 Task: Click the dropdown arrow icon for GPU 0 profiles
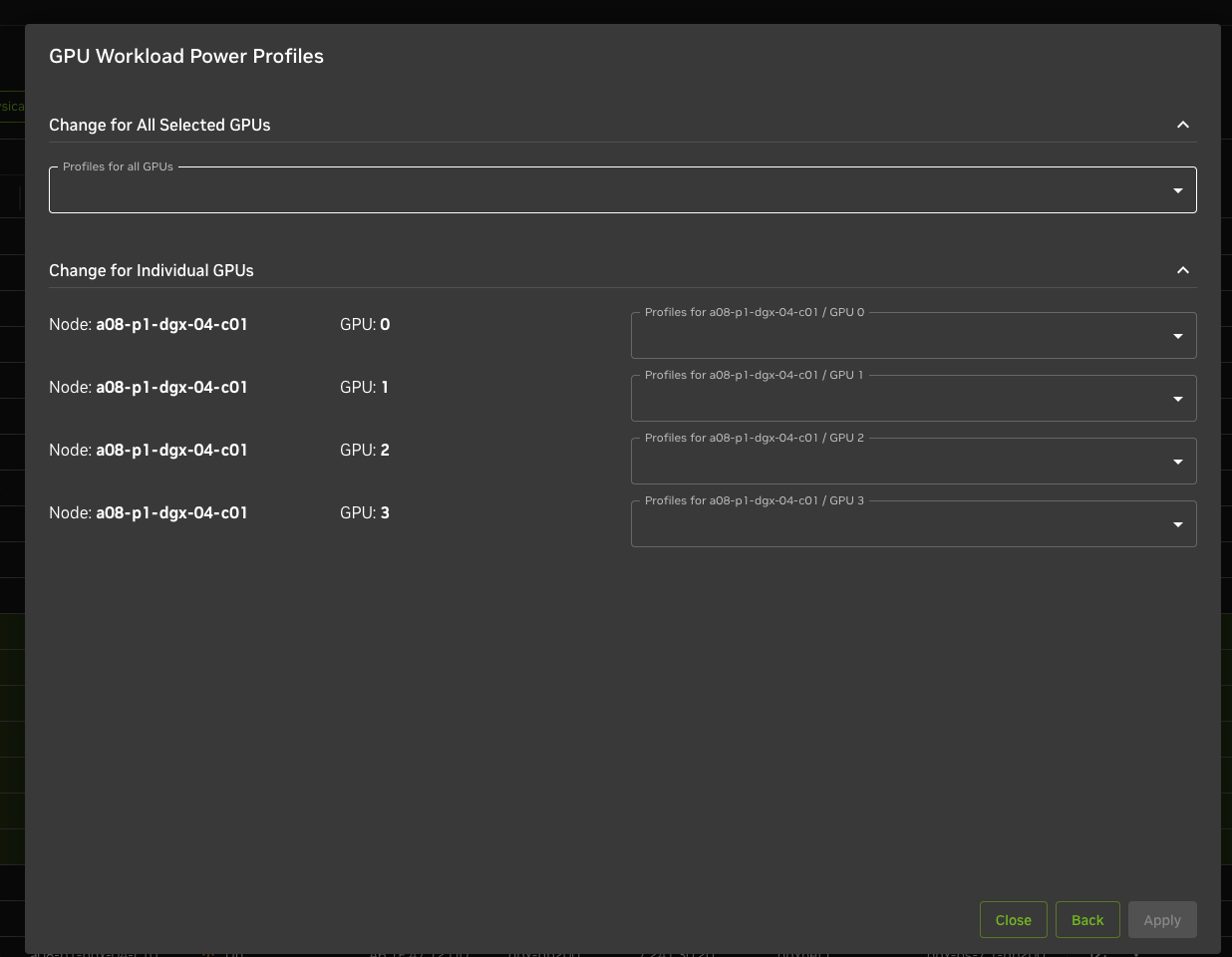pyautogui.click(x=1177, y=336)
